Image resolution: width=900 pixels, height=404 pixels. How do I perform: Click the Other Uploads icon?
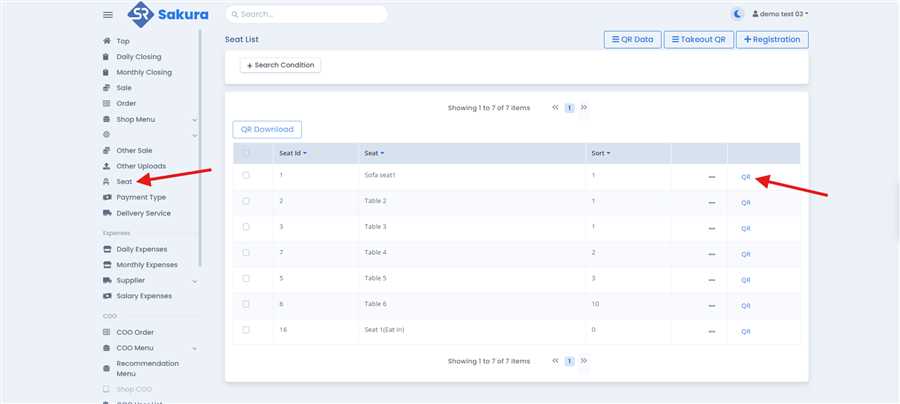pos(106,166)
